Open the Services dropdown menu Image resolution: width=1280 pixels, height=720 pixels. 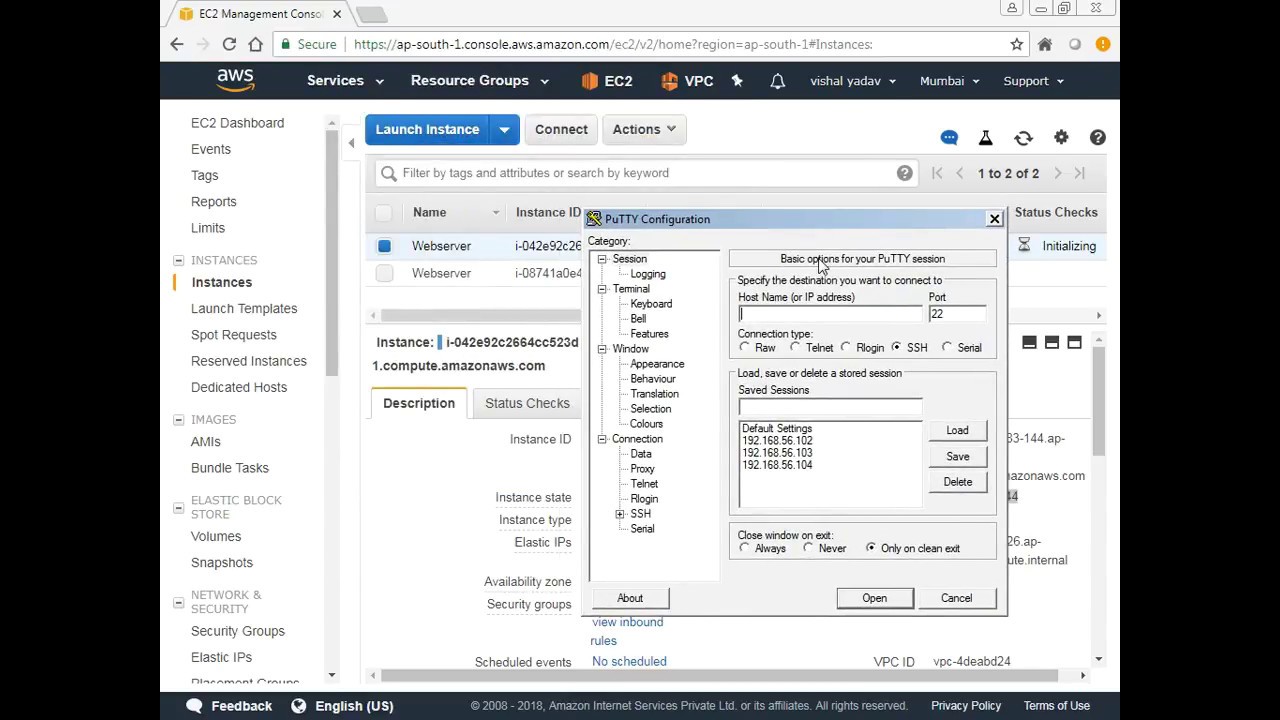coord(345,81)
